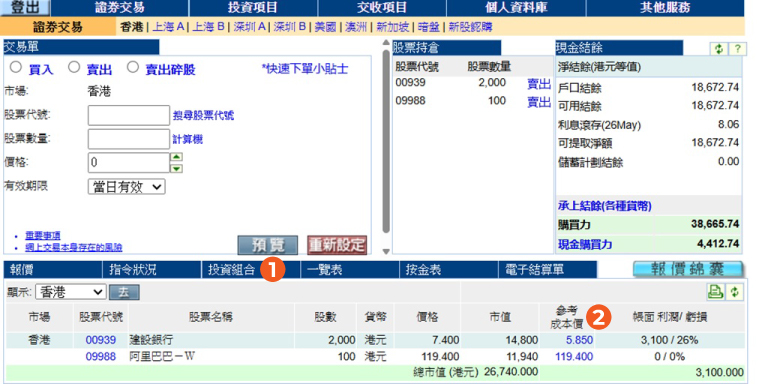Switch to 新加坡 market

[x=393, y=27]
